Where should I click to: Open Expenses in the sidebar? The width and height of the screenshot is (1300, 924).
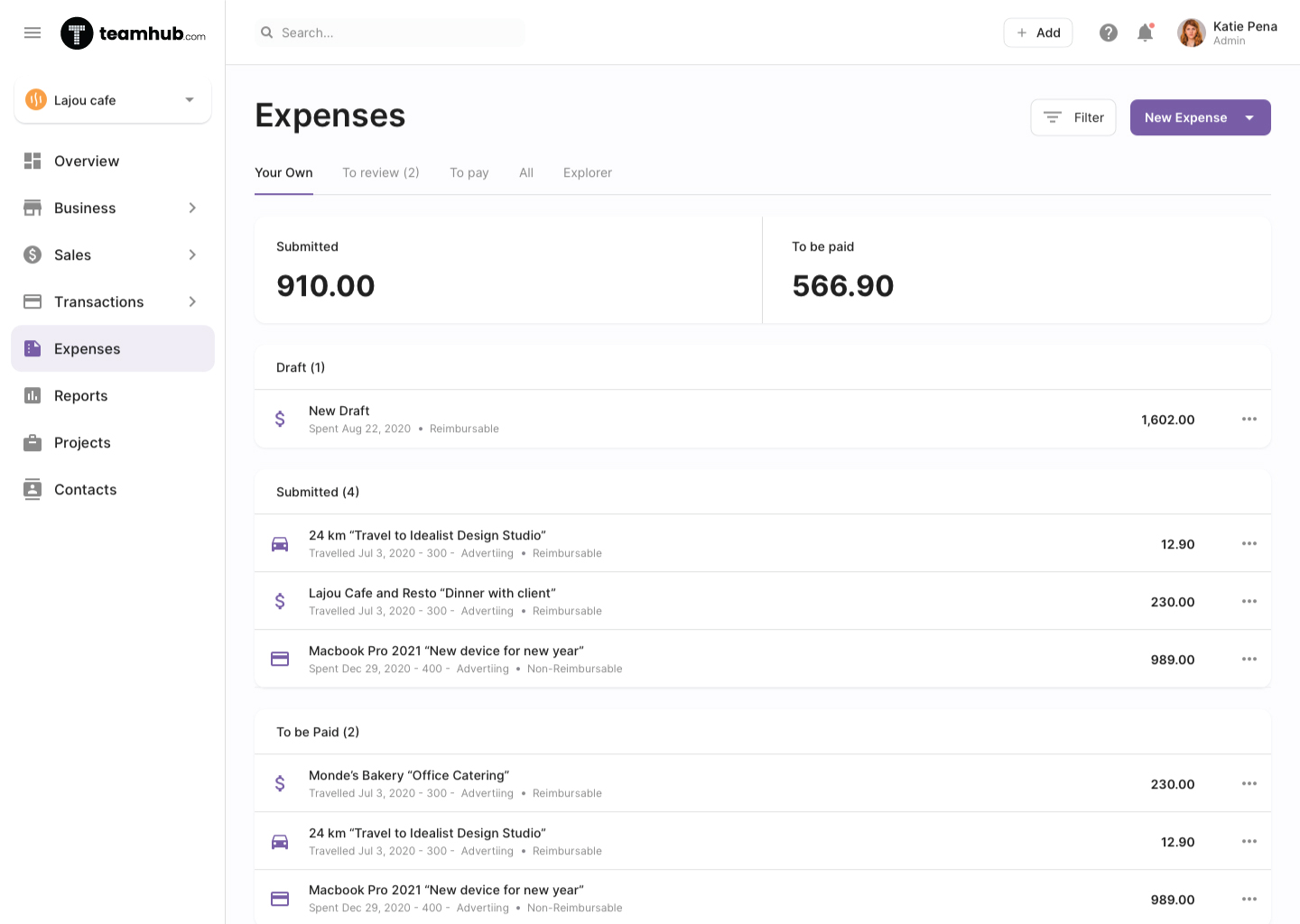pos(113,348)
